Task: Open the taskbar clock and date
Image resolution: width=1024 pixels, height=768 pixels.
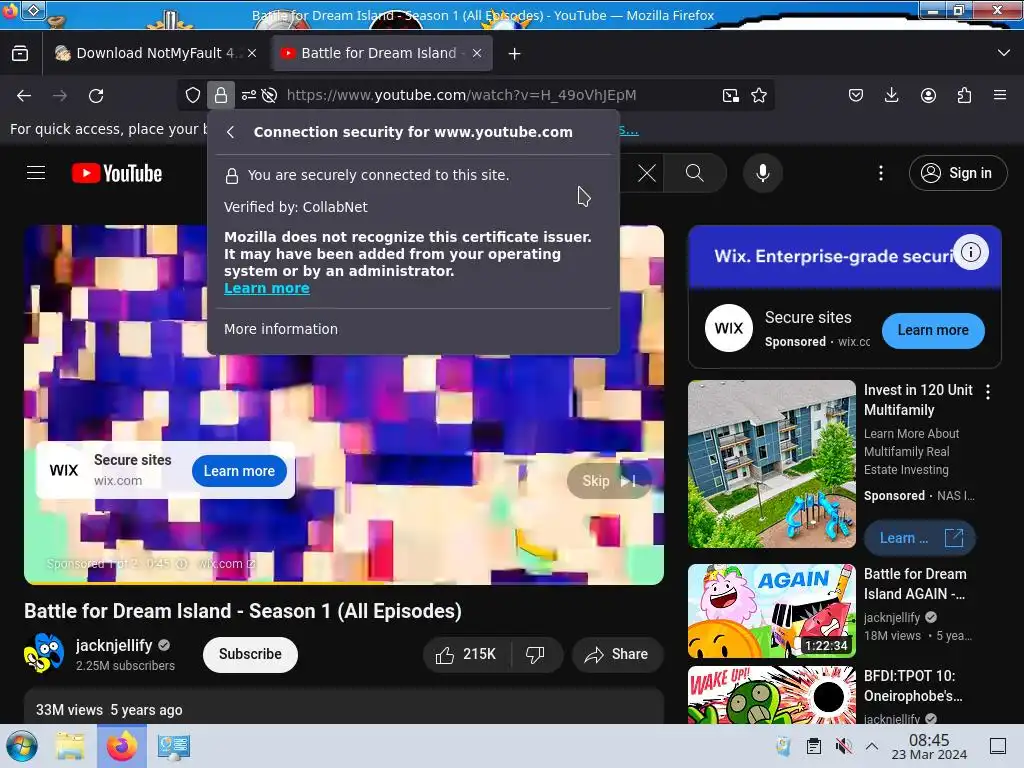Action: point(929,746)
